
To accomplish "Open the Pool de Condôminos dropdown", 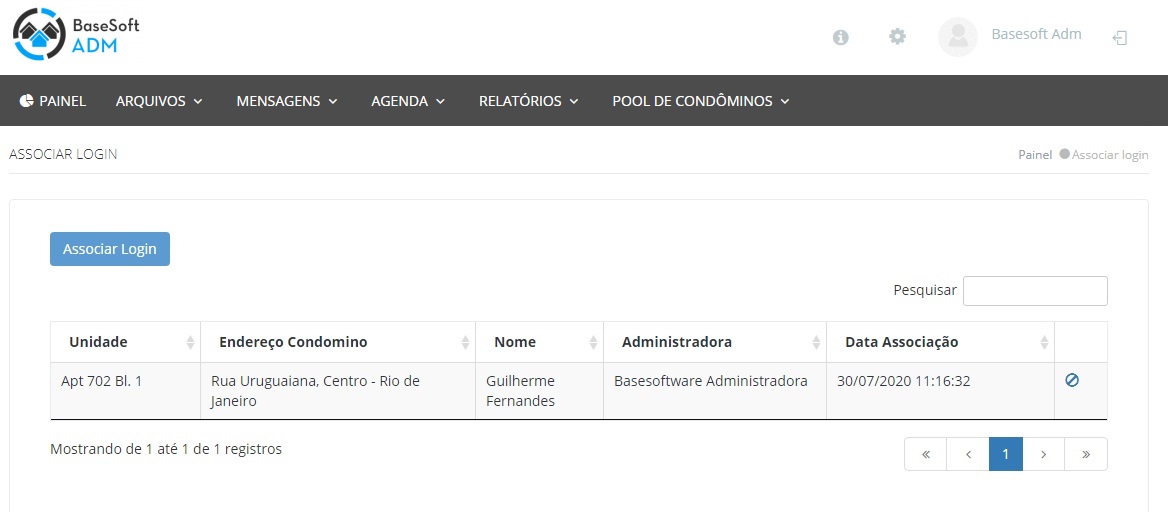I will click(x=700, y=101).
